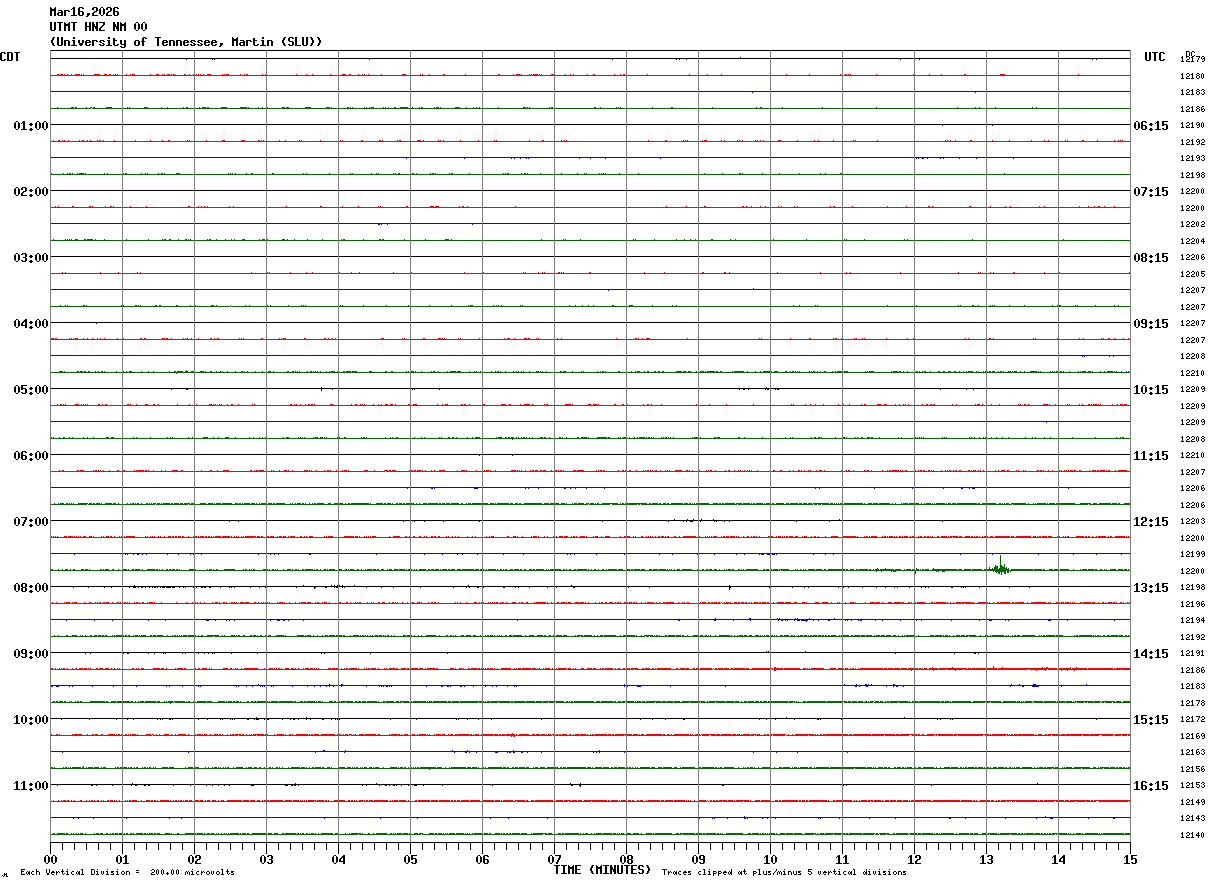Click the Each Vertical Division 200.00 microvolts note
This screenshot has height=886, width=1210.
pyautogui.click(x=127, y=872)
